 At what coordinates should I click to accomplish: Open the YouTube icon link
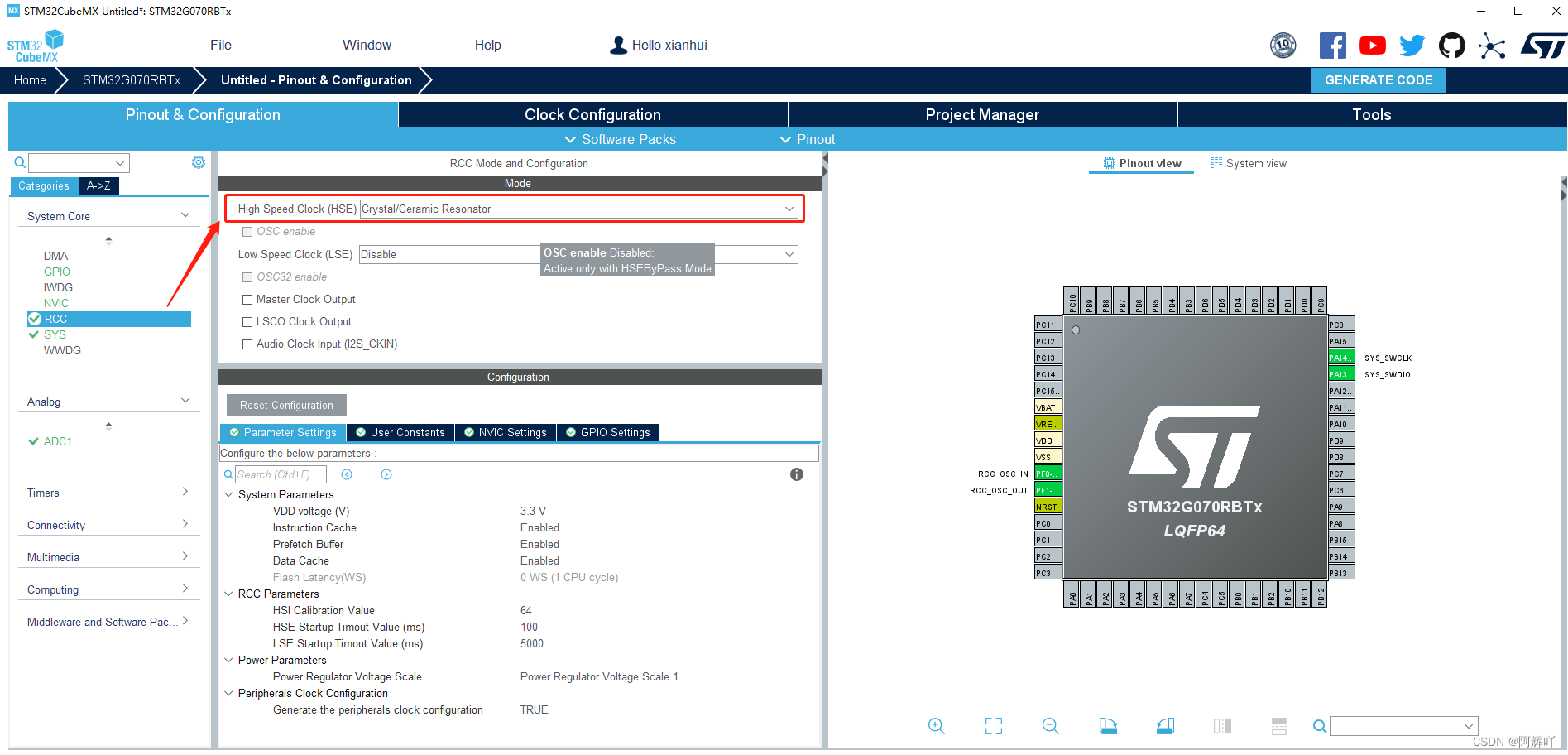pos(1372,46)
